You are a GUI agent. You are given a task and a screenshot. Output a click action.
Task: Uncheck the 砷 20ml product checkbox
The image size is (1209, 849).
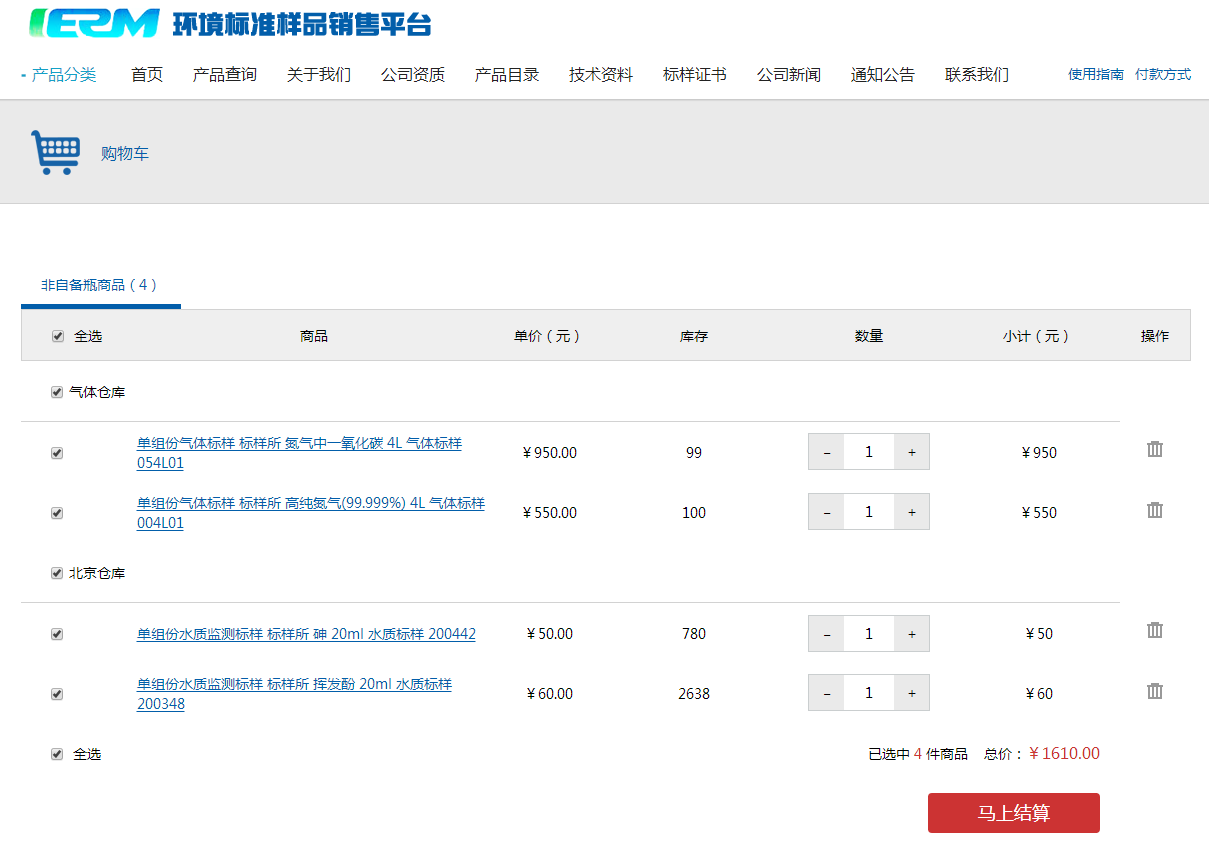coord(57,634)
